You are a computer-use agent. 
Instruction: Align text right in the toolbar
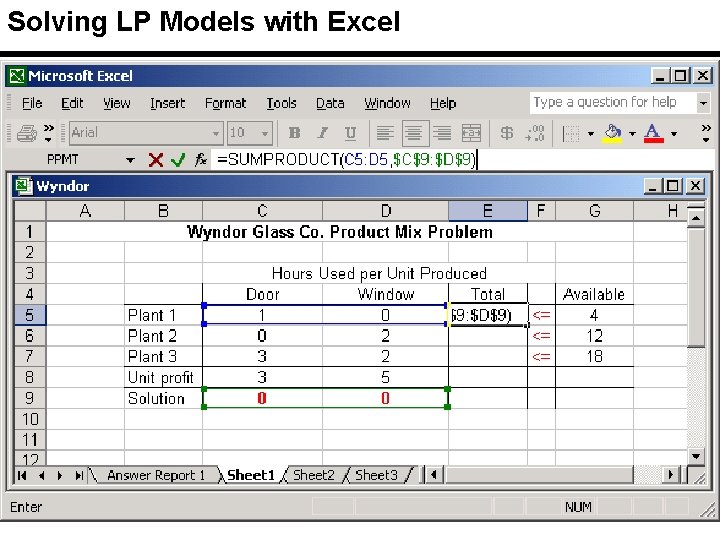point(442,133)
